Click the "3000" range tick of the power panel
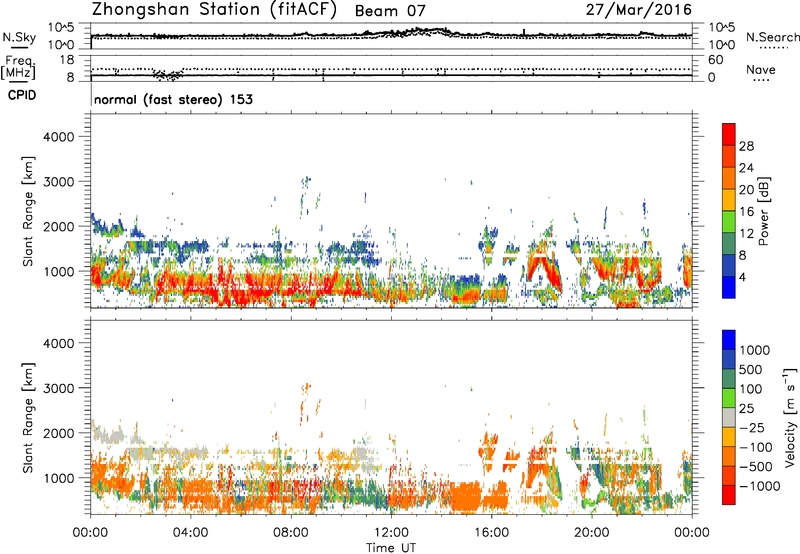 (59, 182)
